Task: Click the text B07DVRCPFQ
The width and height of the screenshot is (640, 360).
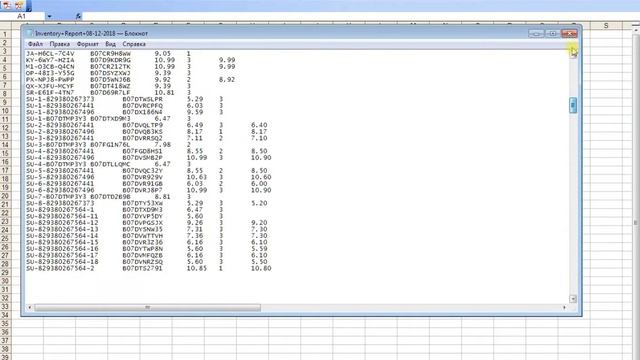Action: click(143, 106)
